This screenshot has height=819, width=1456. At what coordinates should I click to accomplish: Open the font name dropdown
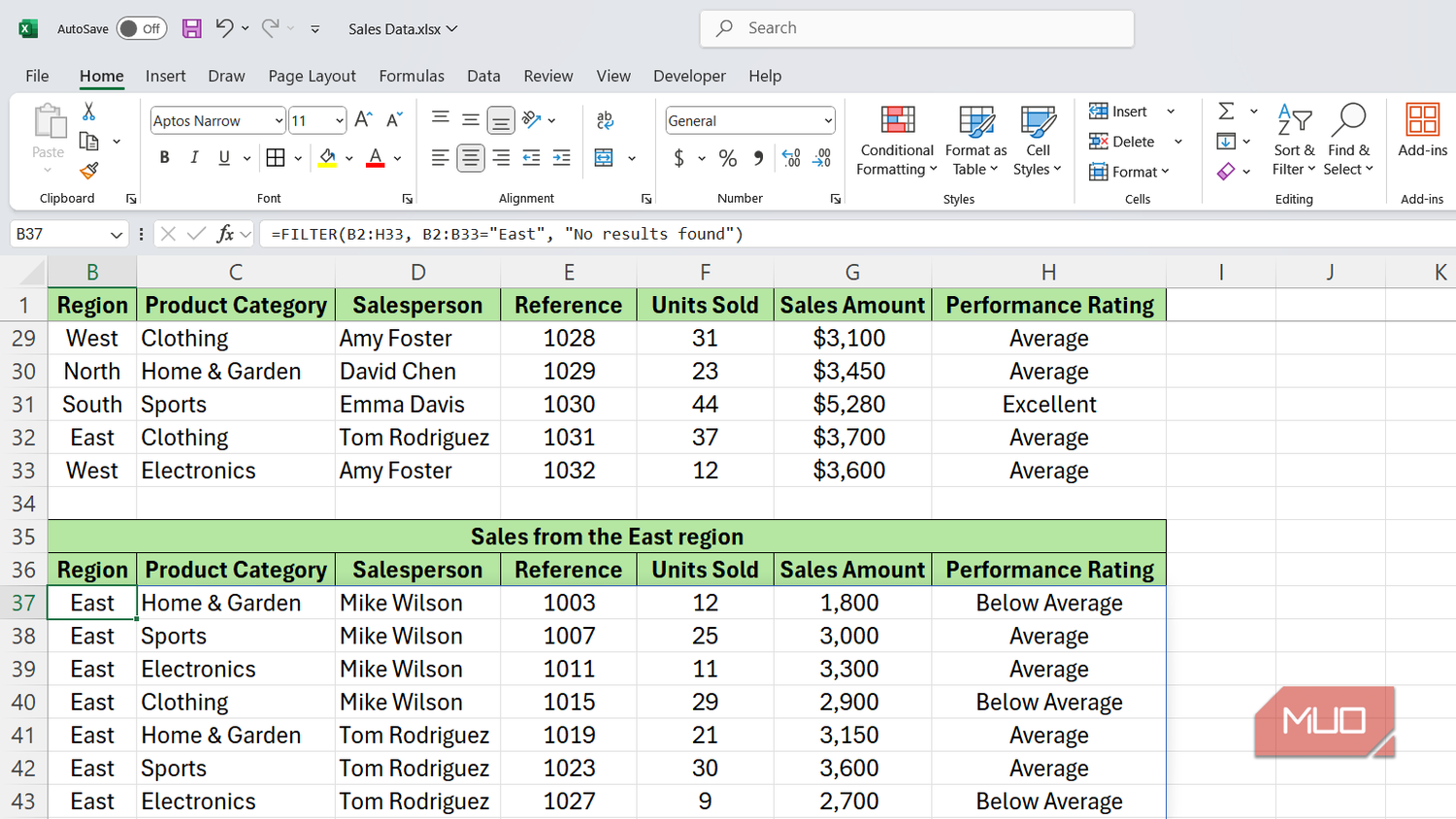[279, 120]
